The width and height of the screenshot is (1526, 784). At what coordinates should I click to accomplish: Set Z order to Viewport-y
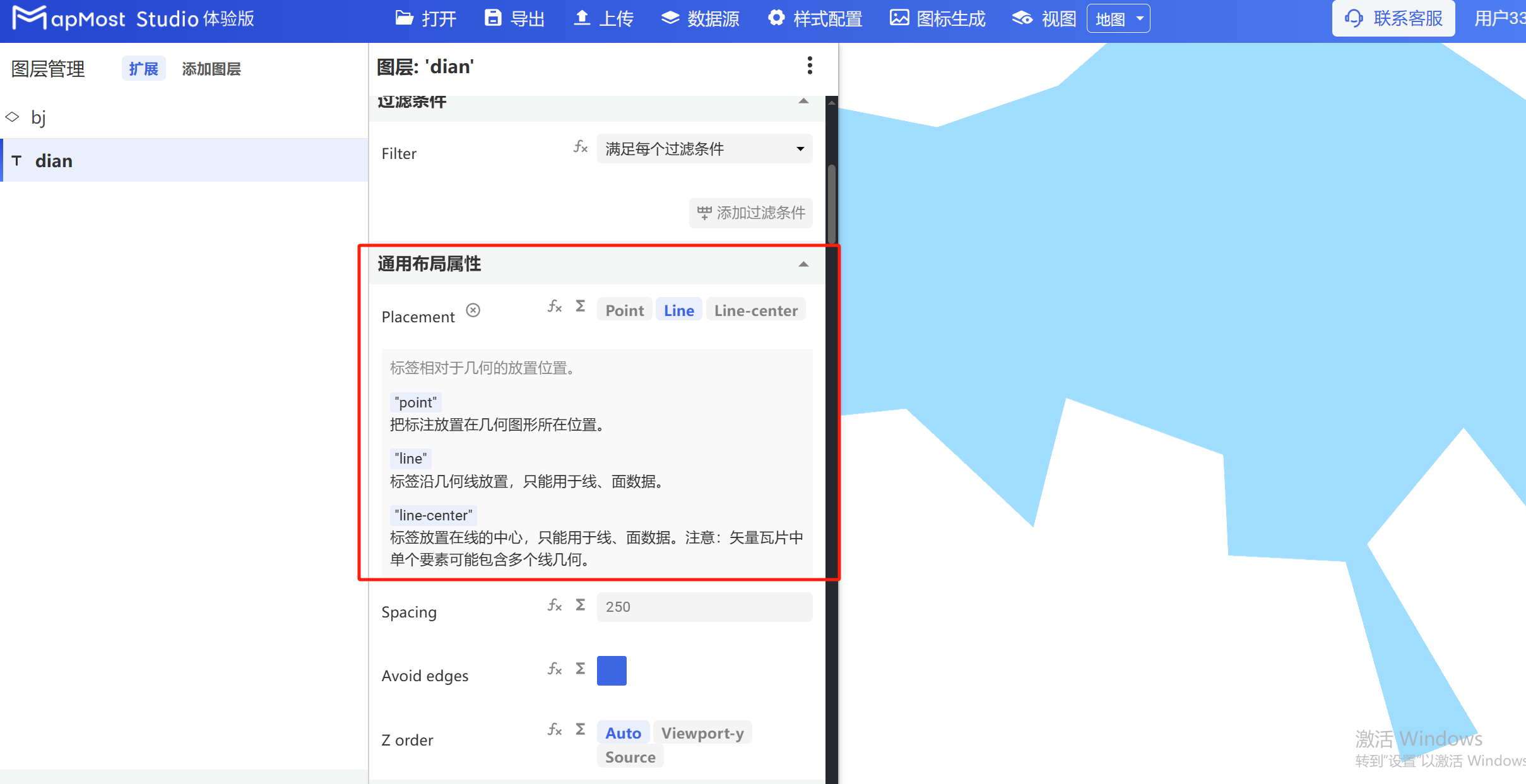point(702,732)
